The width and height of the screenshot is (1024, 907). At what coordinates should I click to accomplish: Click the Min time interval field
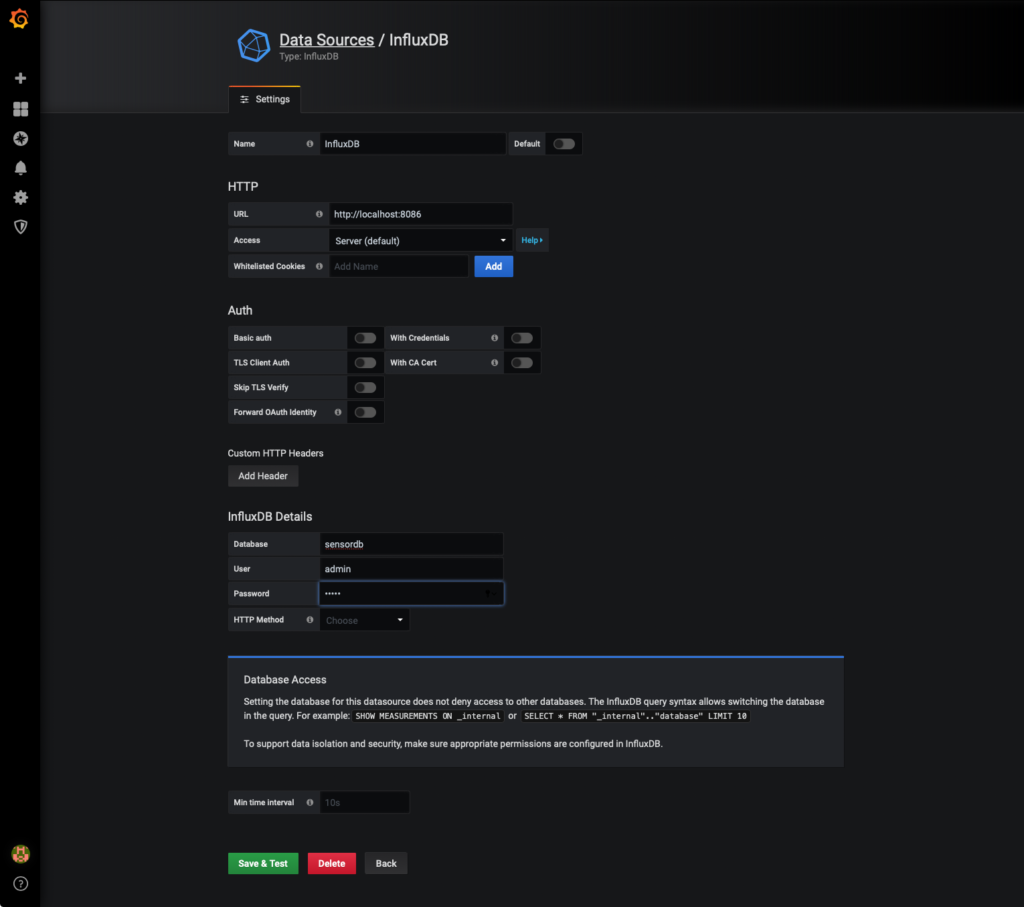(364, 803)
